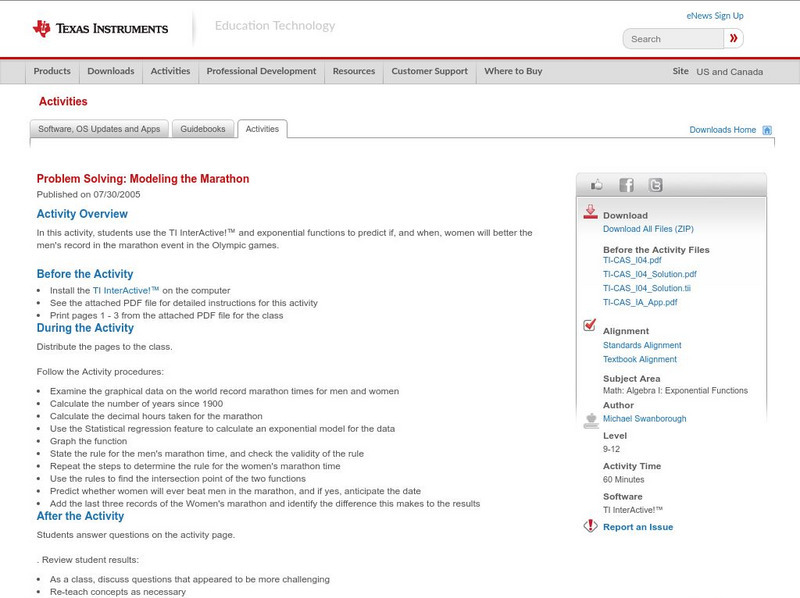Image resolution: width=800 pixels, height=598 pixels.
Task: Click Download All Files (ZIP) link
Action: (x=648, y=229)
